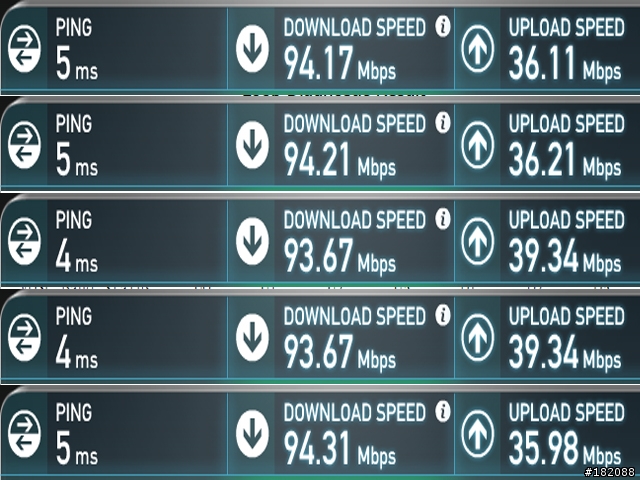Open the info icon beside the 94.21 Mbps download
640x480 pixels.
pyautogui.click(x=443, y=123)
